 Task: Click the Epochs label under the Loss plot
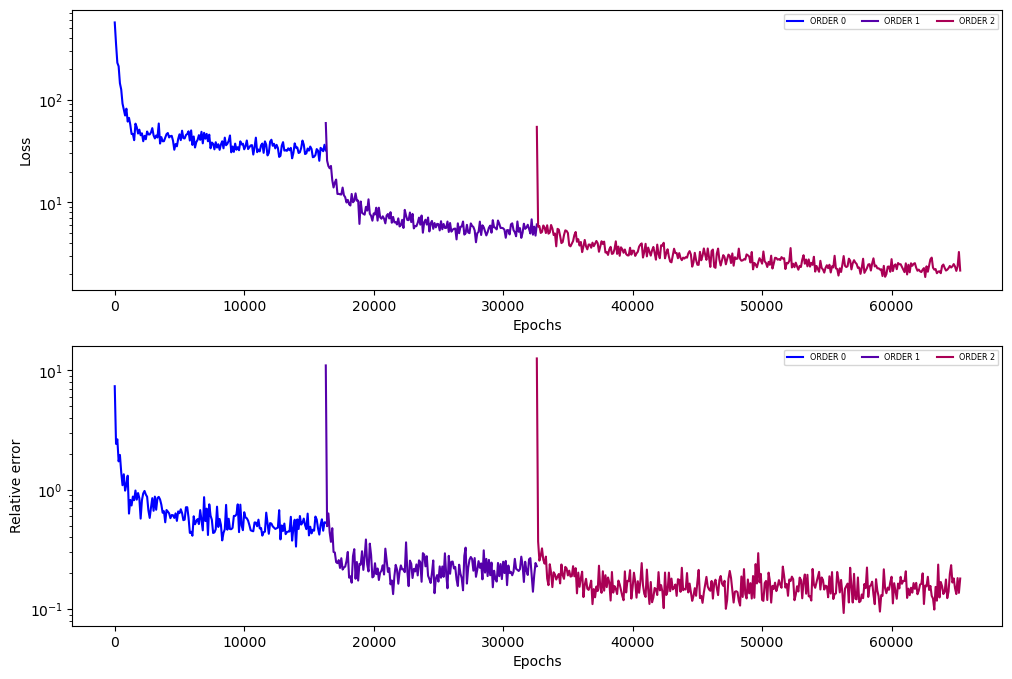pyautogui.click(x=537, y=325)
